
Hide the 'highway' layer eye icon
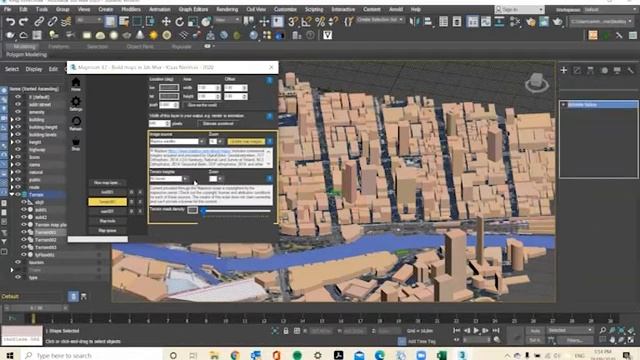[x=18, y=149]
